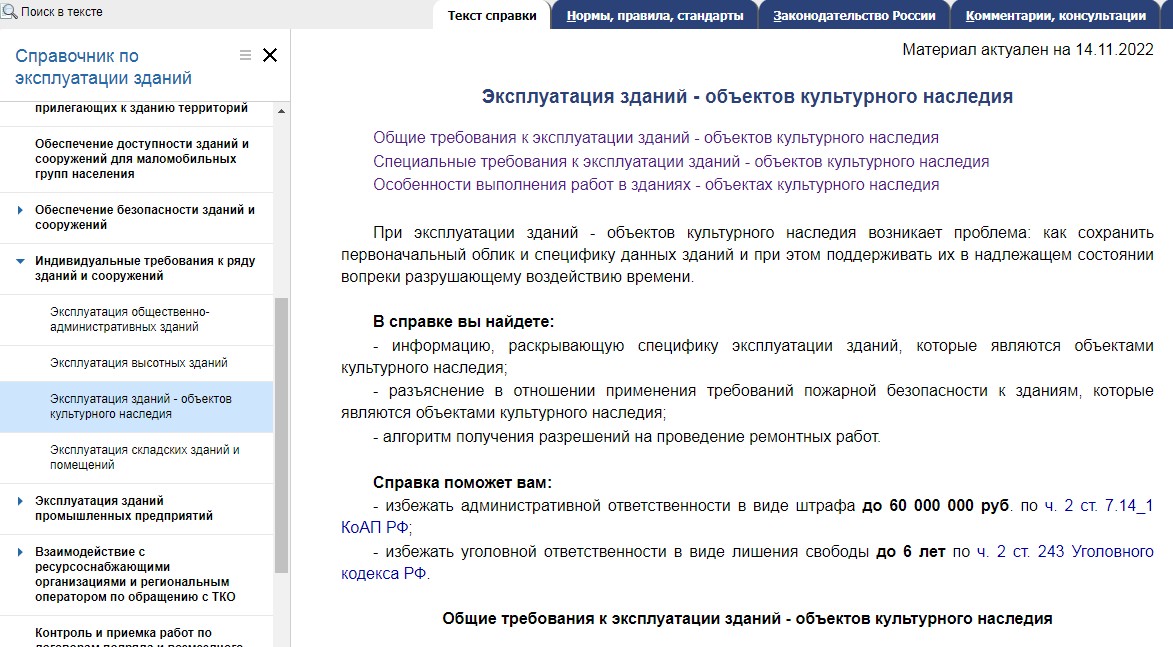Follow link 'Общие требования к эксплуатации зданий'
The height and width of the screenshot is (647, 1173).
coord(655,138)
